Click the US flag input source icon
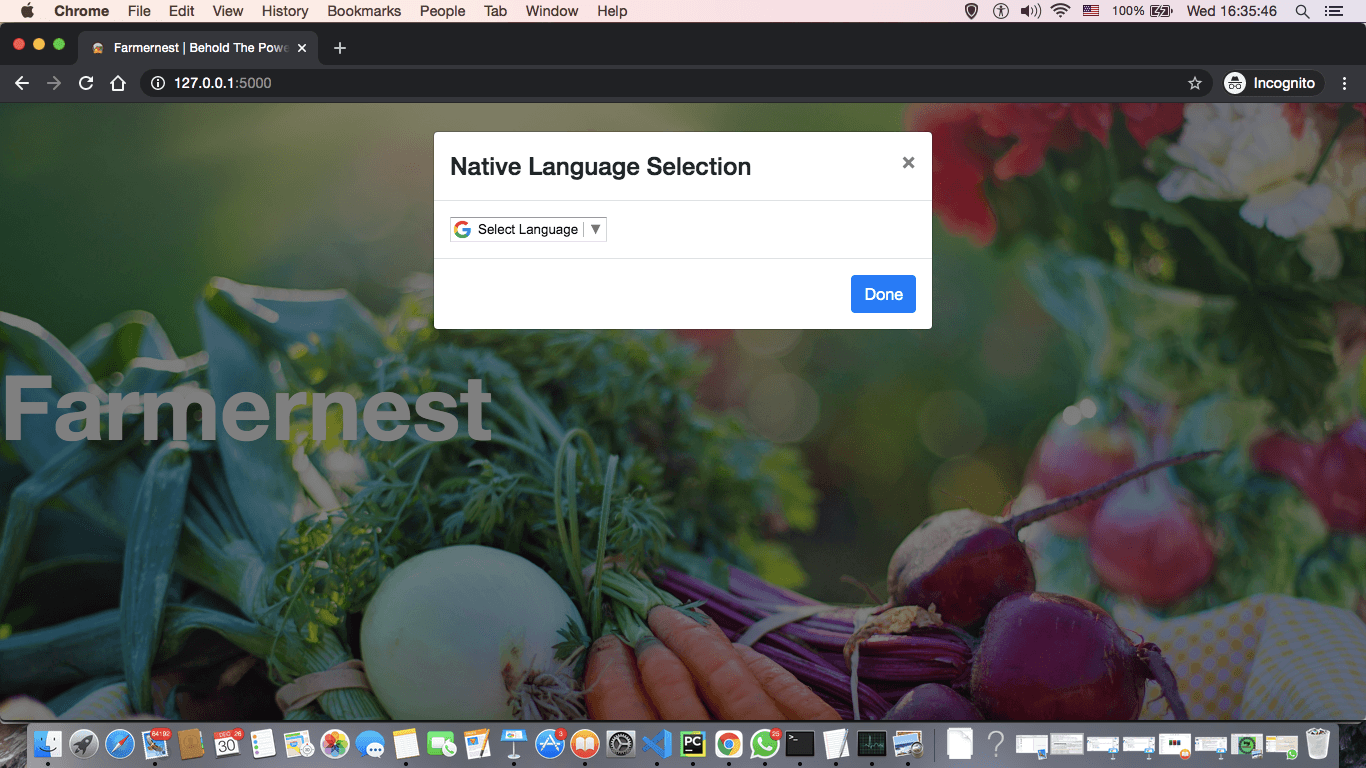The image size is (1366, 768). pyautogui.click(x=1091, y=11)
